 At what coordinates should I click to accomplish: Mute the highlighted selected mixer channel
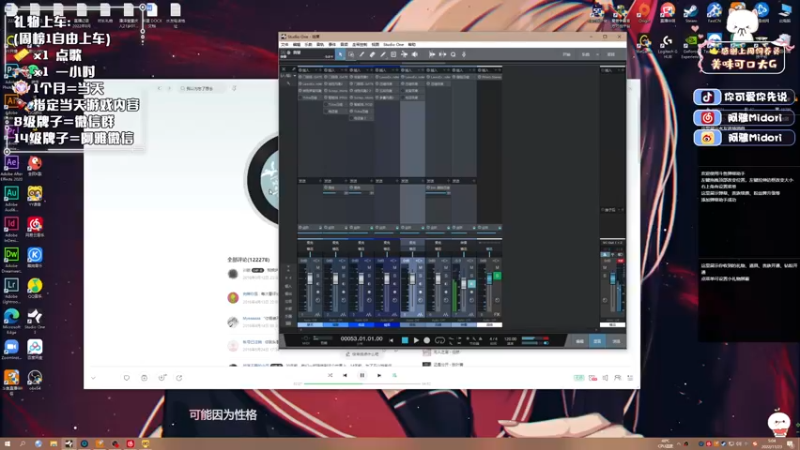(420, 267)
